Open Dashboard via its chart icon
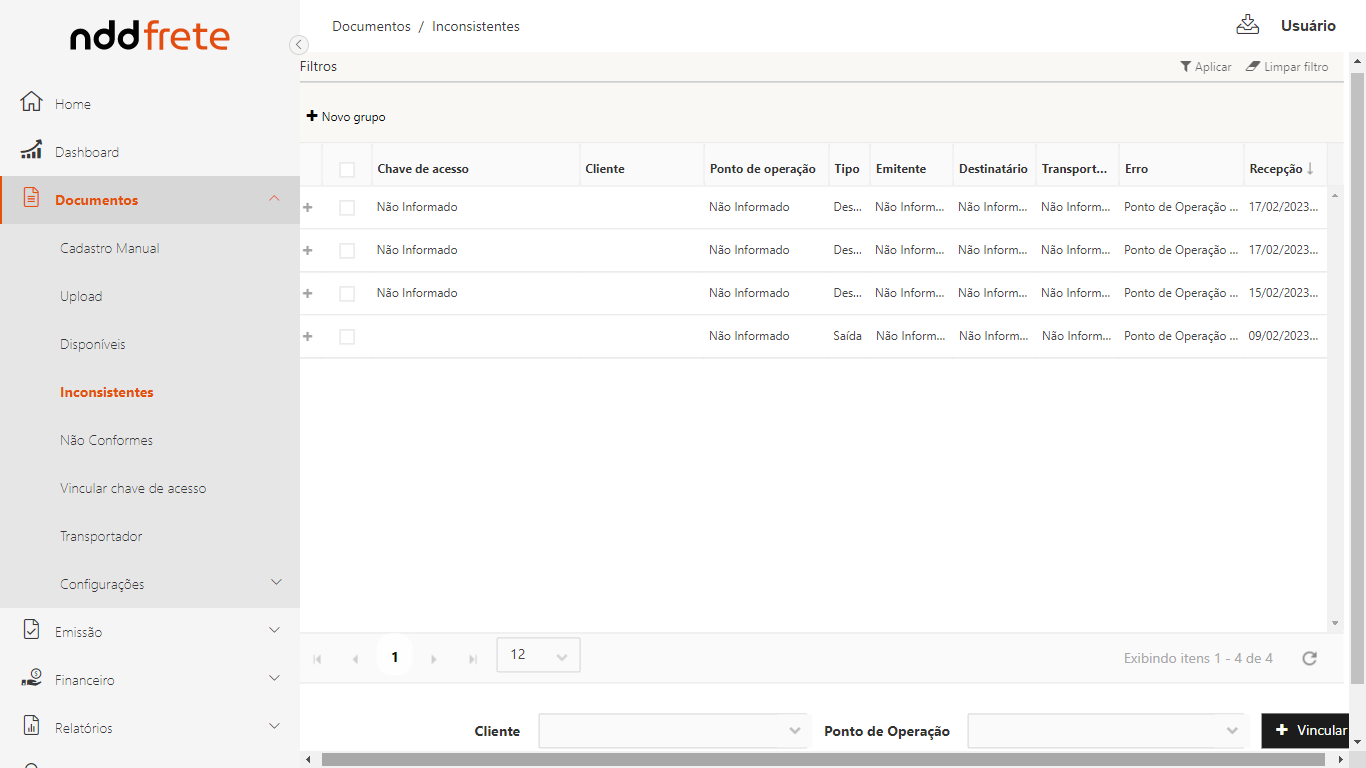Viewport: 1366px width, 768px height. tap(31, 151)
